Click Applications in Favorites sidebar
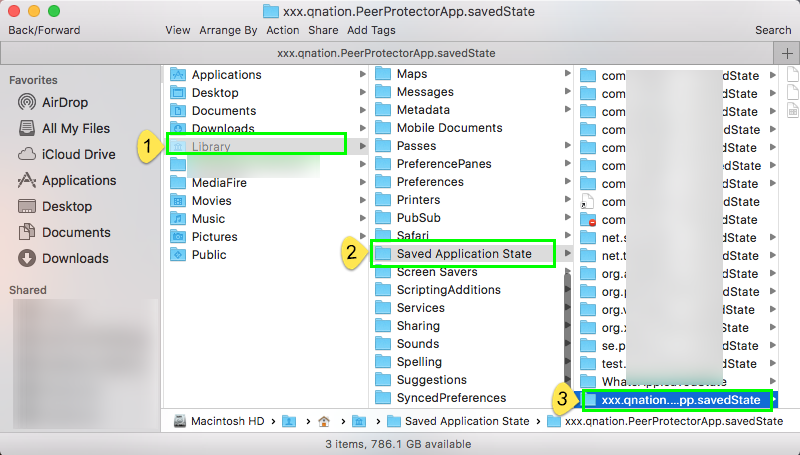Screen dimensions: 800x455 click(67, 181)
